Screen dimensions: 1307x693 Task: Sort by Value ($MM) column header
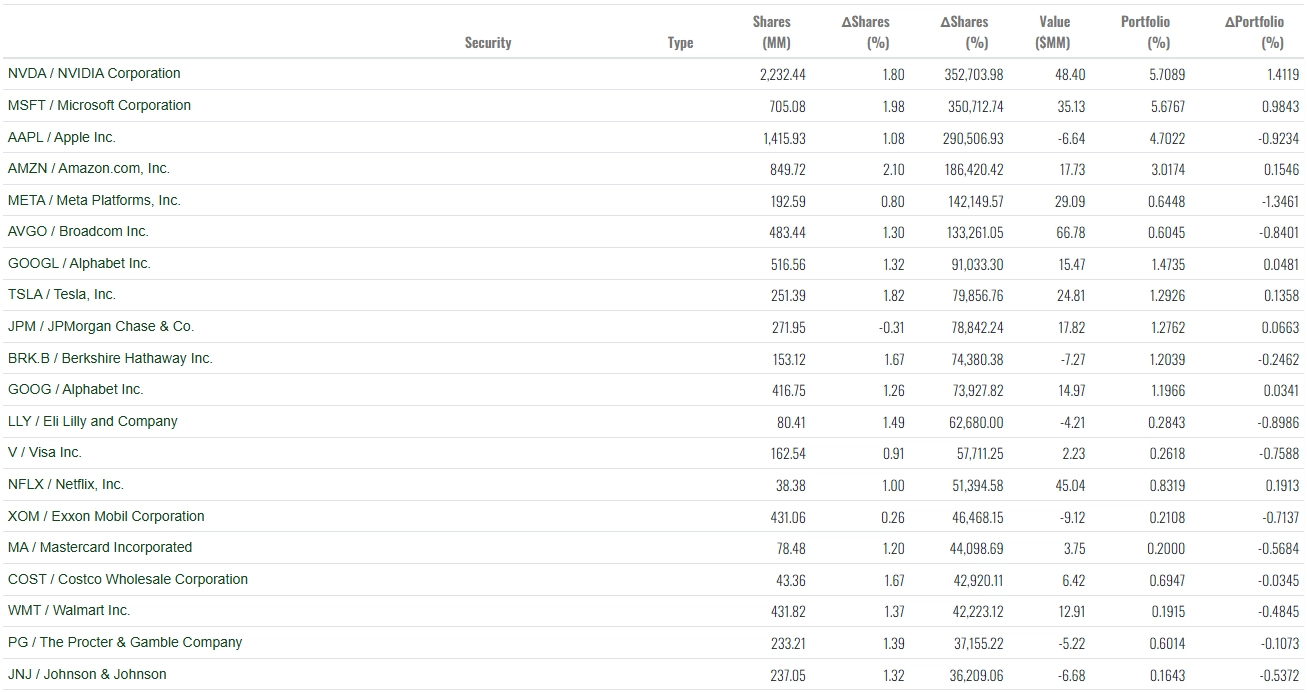pyautogui.click(x=1053, y=32)
